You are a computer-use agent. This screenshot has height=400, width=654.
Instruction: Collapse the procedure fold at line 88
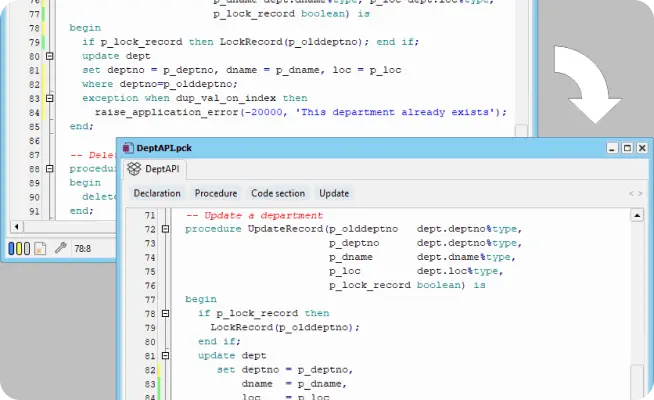(49, 169)
